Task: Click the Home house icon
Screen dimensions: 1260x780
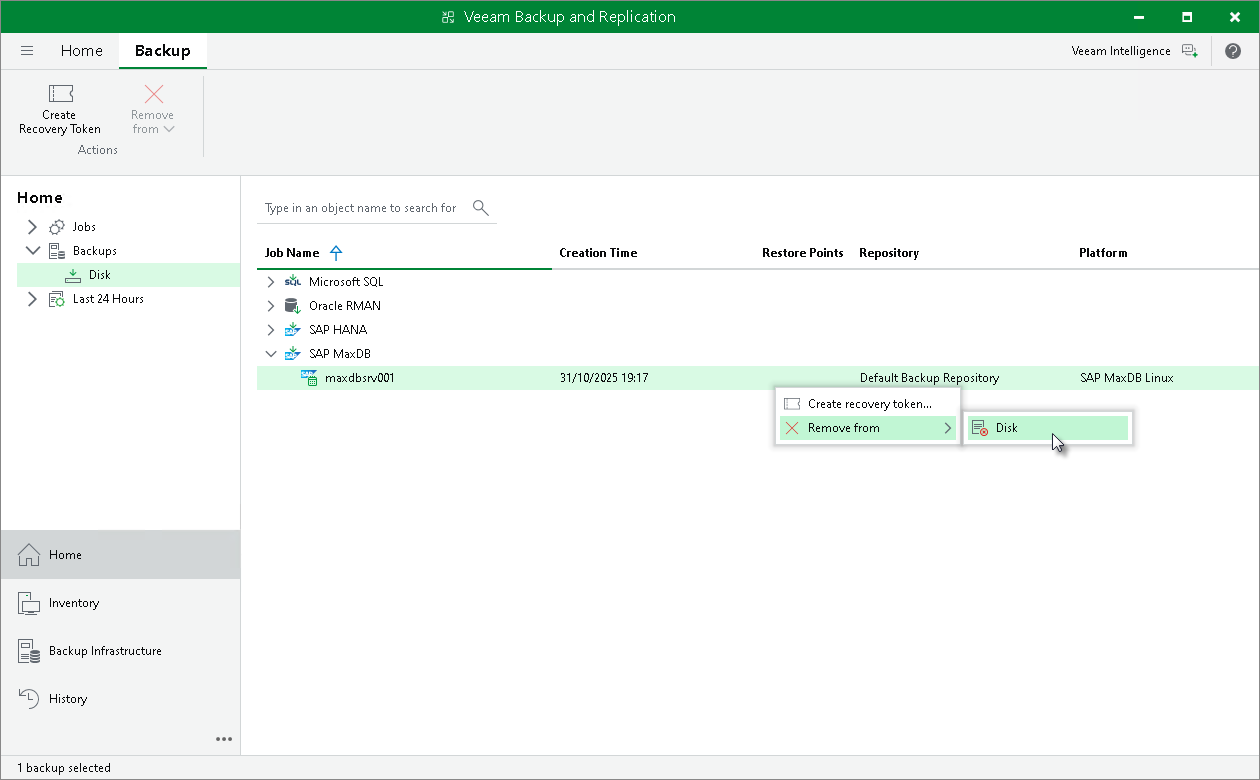Action: tap(29, 555)
